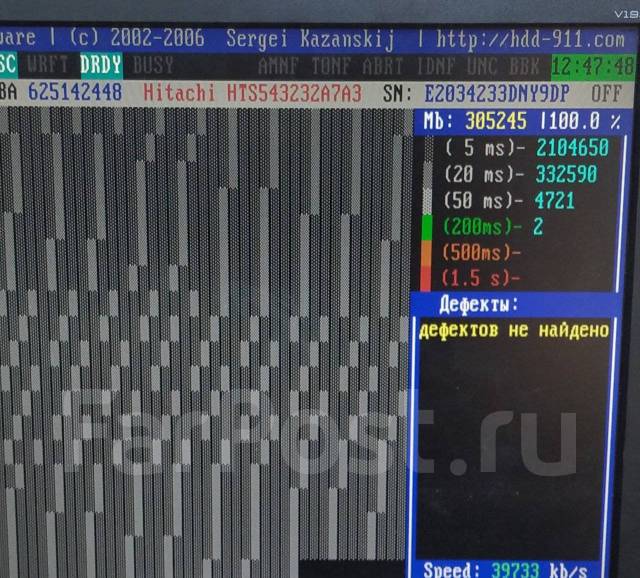Screen dimensions: 640x578
Task: Click the ABRT error indicator
Action: tap(381, 67)
